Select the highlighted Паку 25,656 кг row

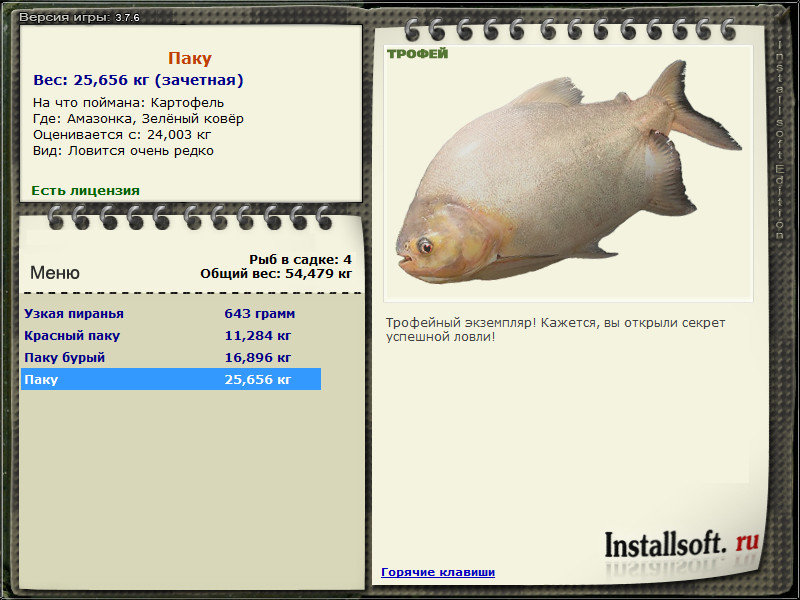tap(171, 379)
